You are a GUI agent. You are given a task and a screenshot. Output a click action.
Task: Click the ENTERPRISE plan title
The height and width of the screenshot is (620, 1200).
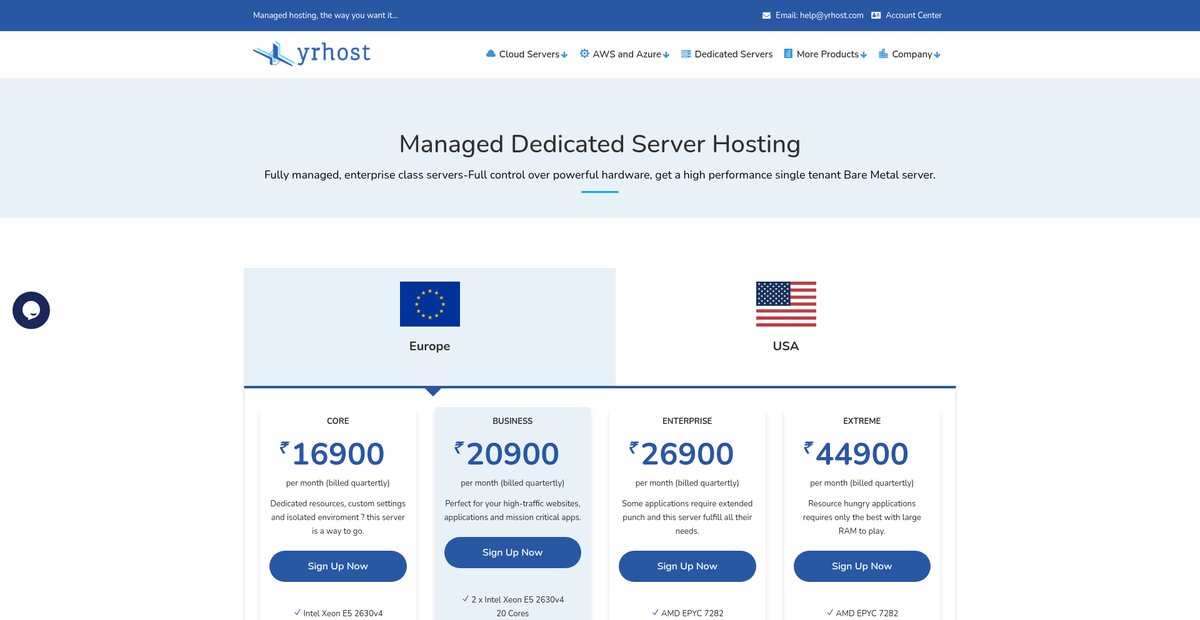point(687,421)
